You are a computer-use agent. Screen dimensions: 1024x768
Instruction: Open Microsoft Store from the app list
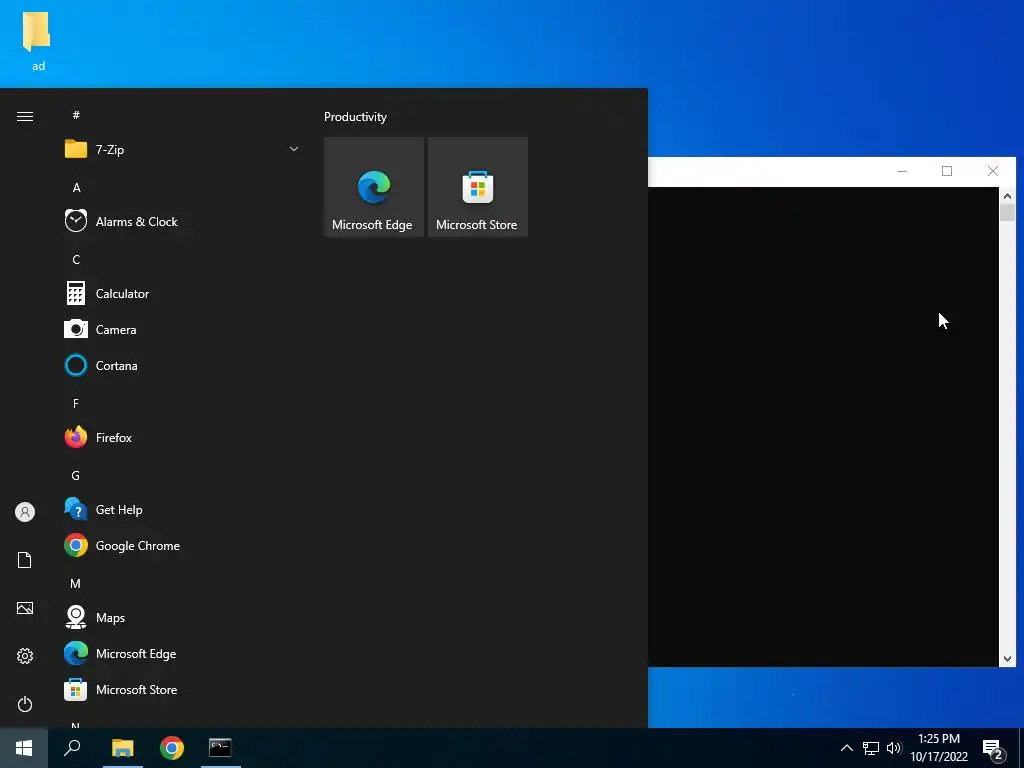[182, 689]
